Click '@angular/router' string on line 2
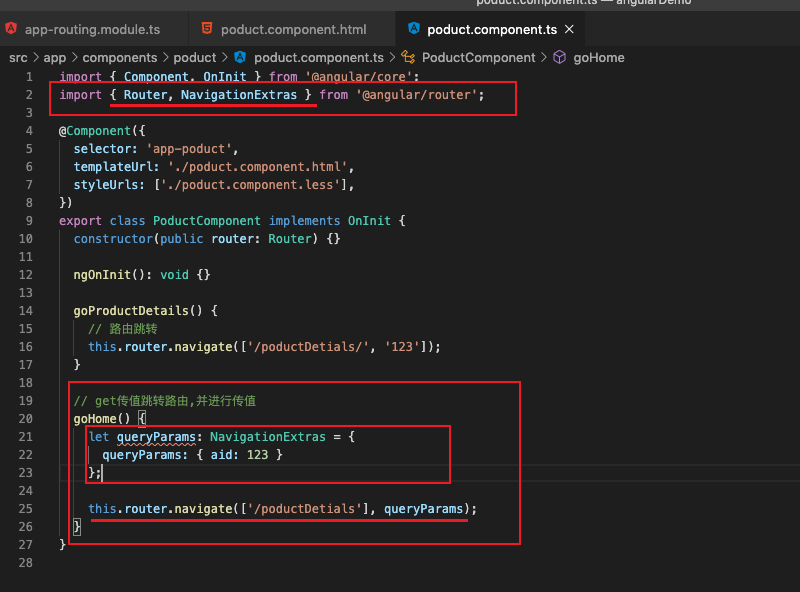Image resolution: width=800 pixels, height=592 pixels. 416,95
